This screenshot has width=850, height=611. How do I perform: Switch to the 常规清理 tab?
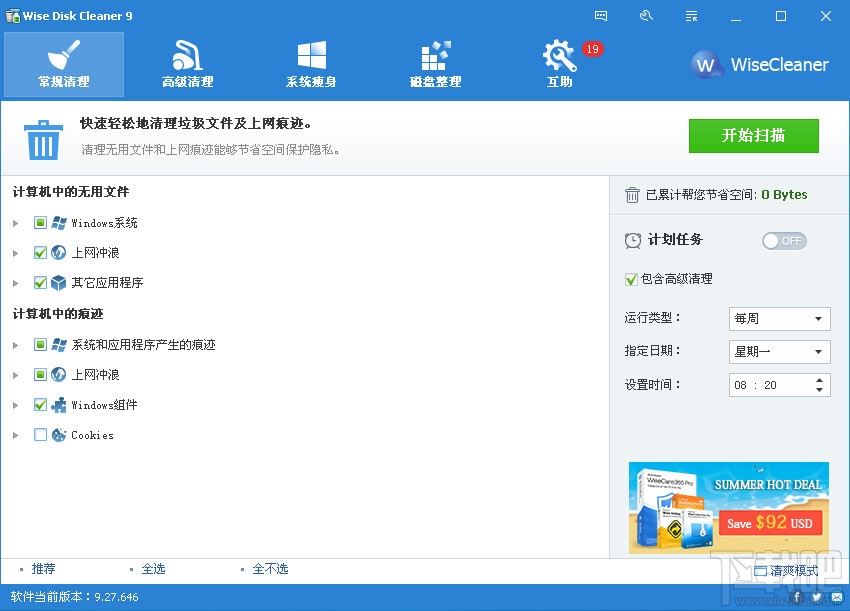64,65
